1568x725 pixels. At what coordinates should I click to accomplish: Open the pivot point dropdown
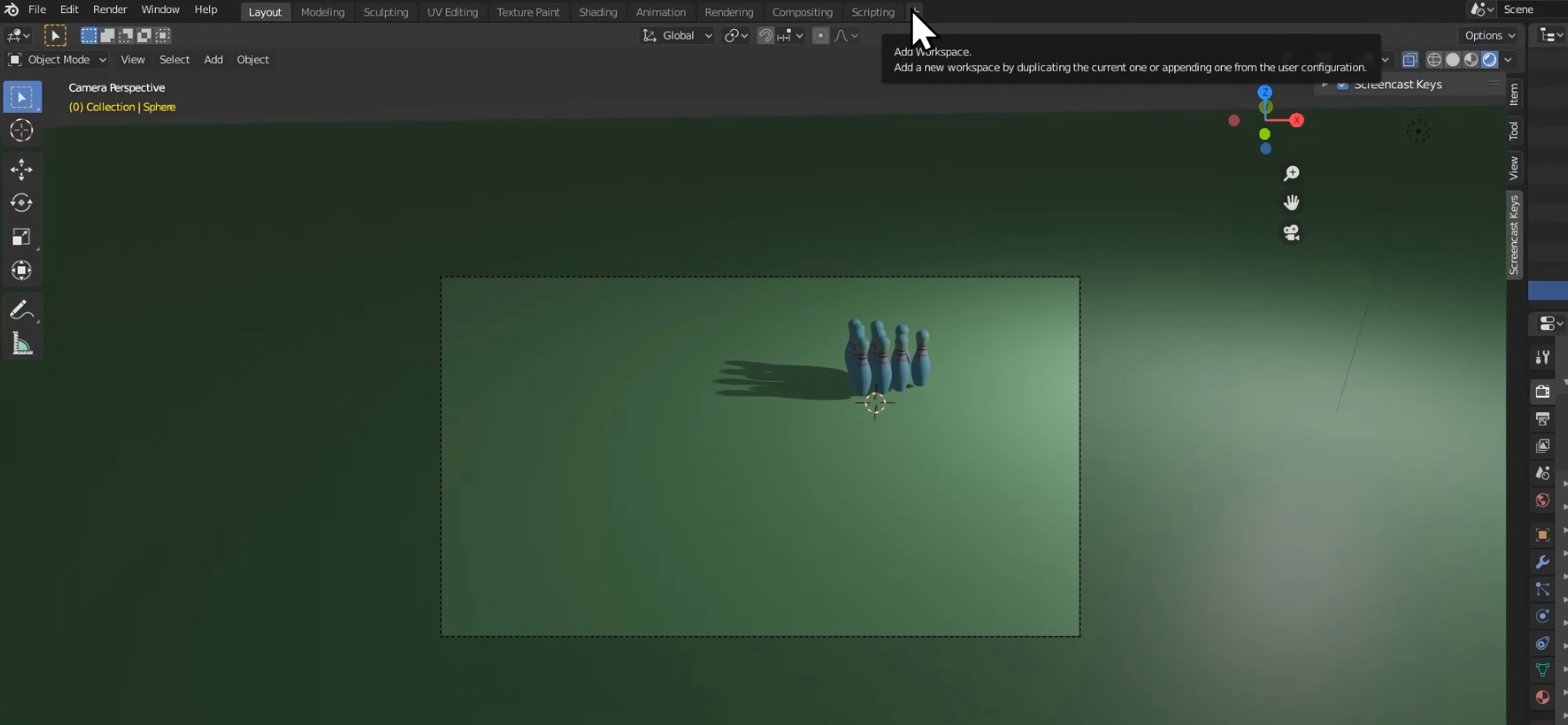(x=735, y=36)
